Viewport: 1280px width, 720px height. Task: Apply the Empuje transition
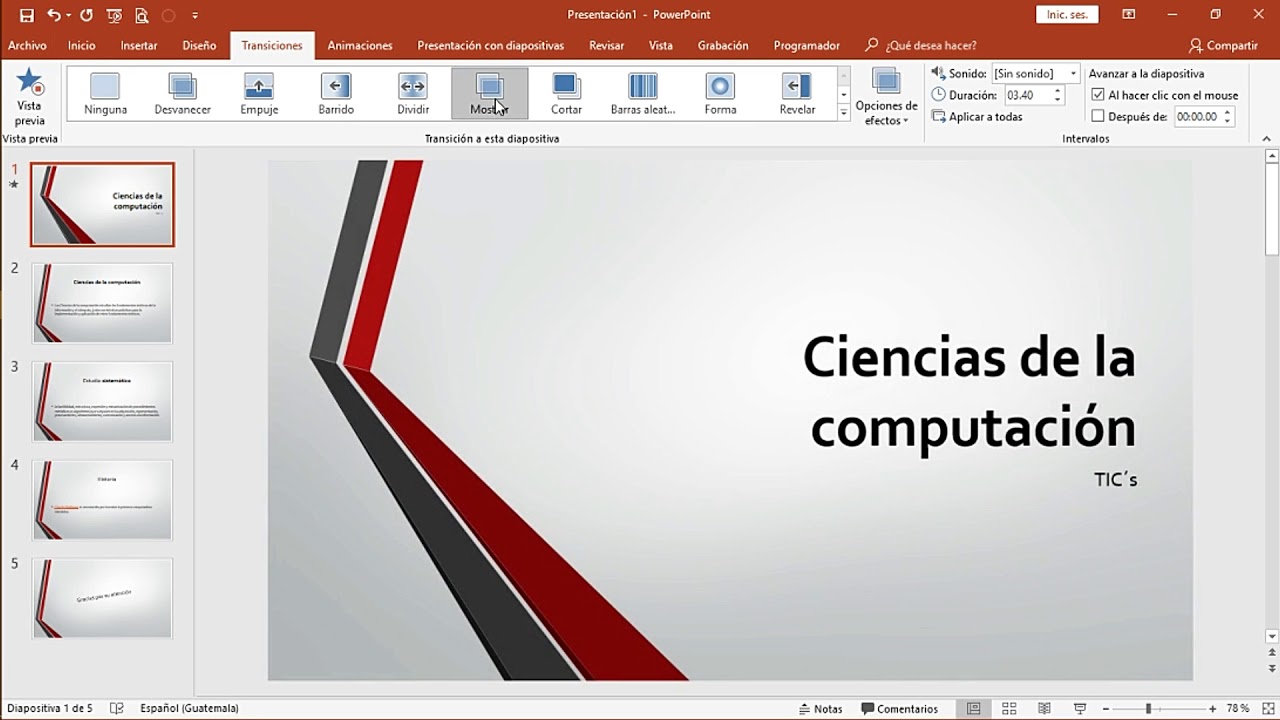[259, 93]
